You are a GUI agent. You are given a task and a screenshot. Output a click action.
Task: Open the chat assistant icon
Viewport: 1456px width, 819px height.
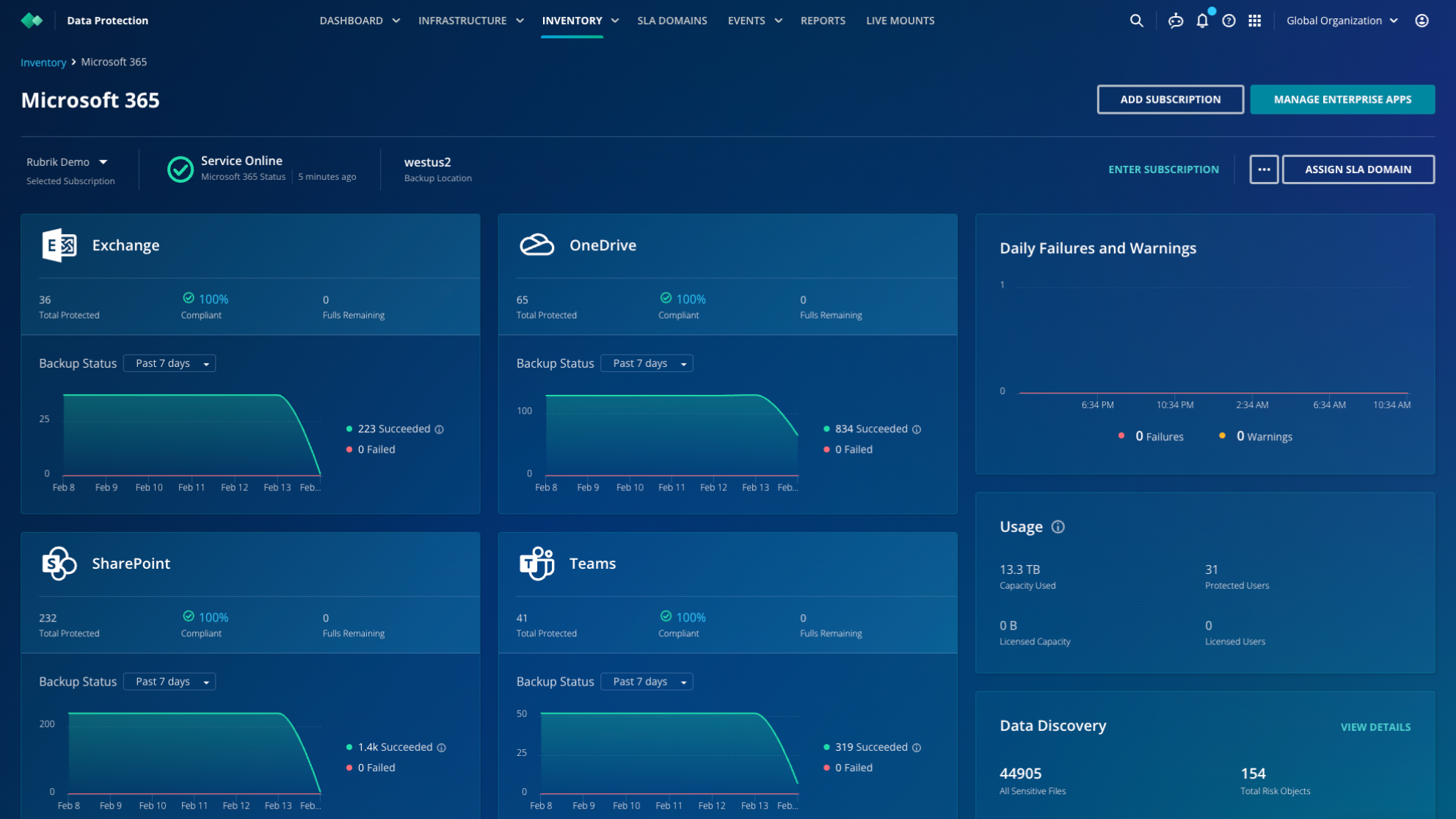pos(1176,21)
